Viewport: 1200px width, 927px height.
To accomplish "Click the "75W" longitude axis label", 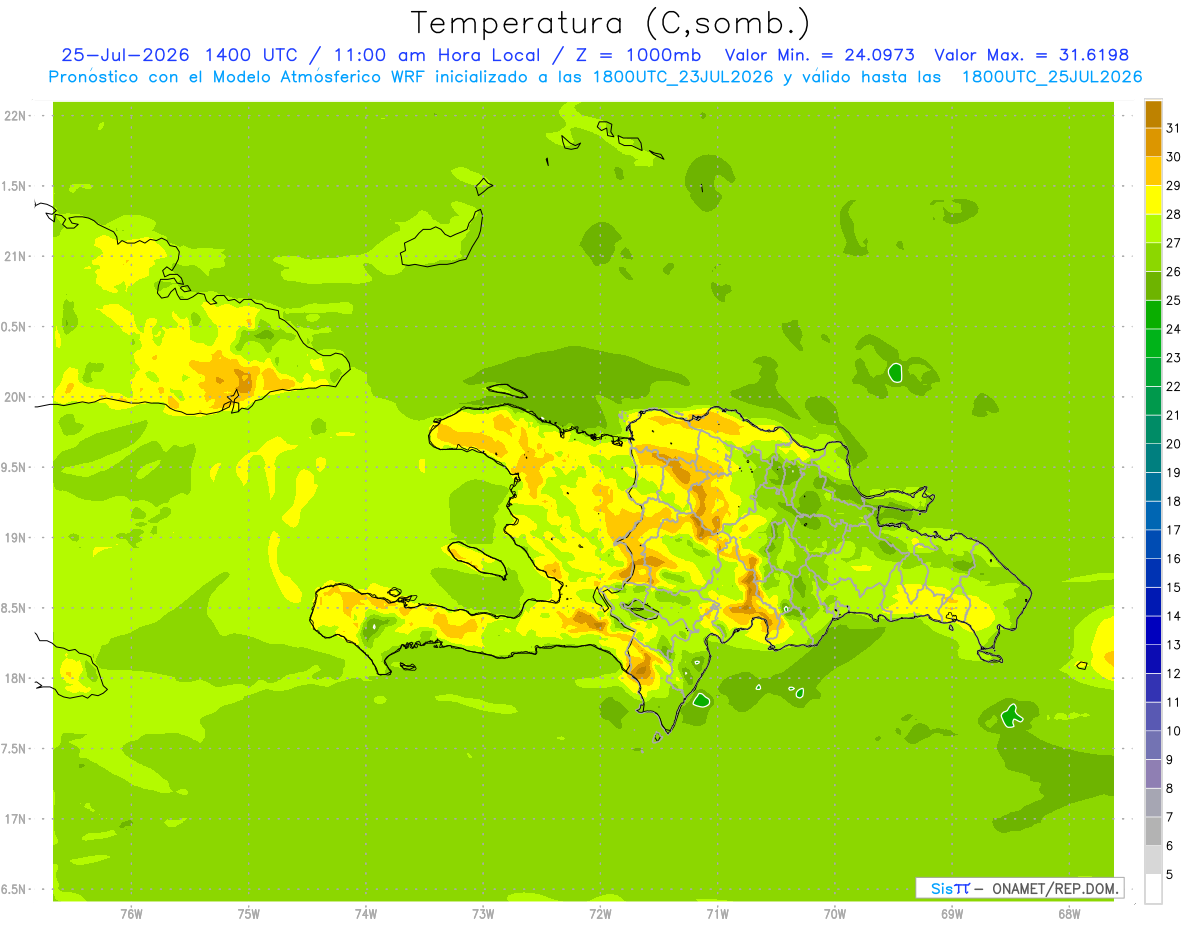I will [249, 914].
